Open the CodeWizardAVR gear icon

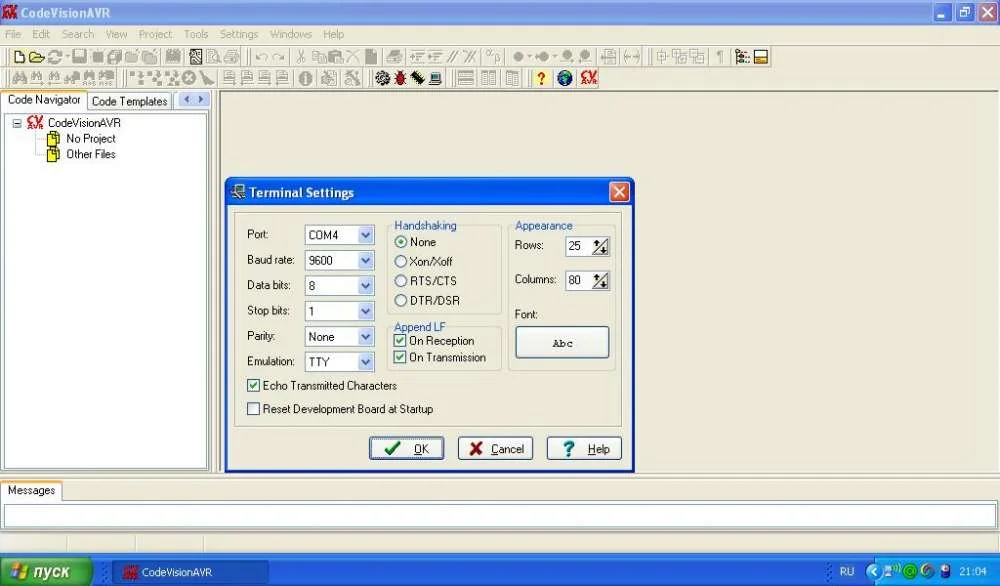pos(382,78)
